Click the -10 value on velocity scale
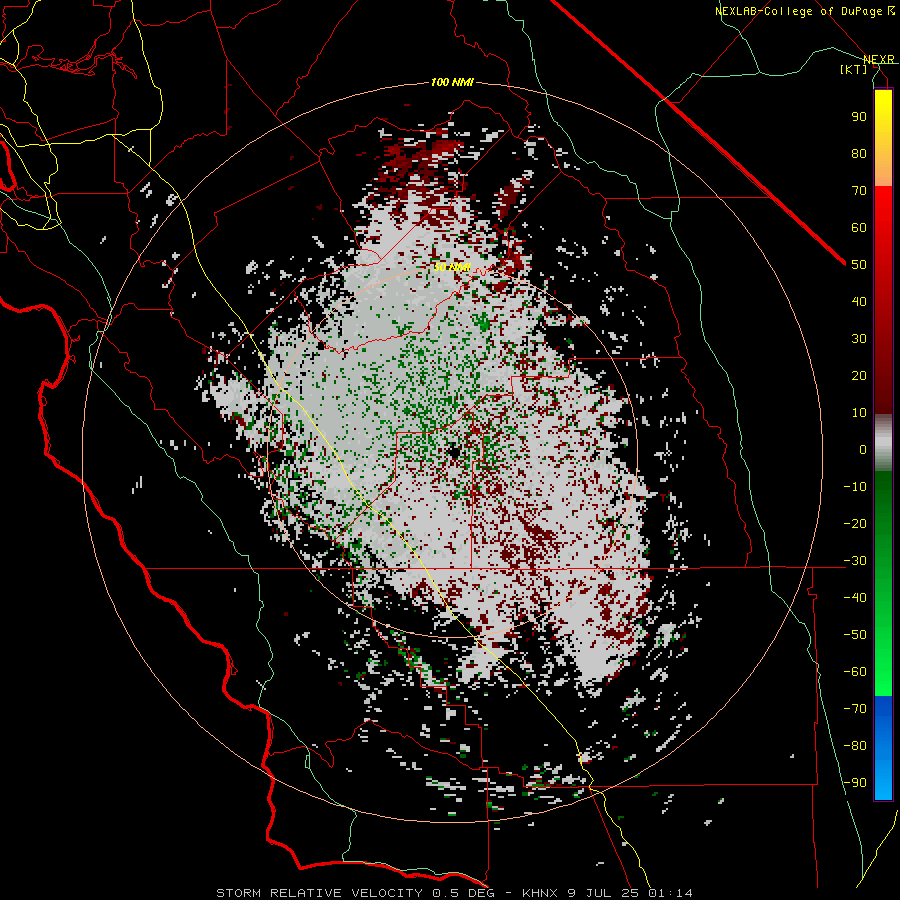 (855, 487)
